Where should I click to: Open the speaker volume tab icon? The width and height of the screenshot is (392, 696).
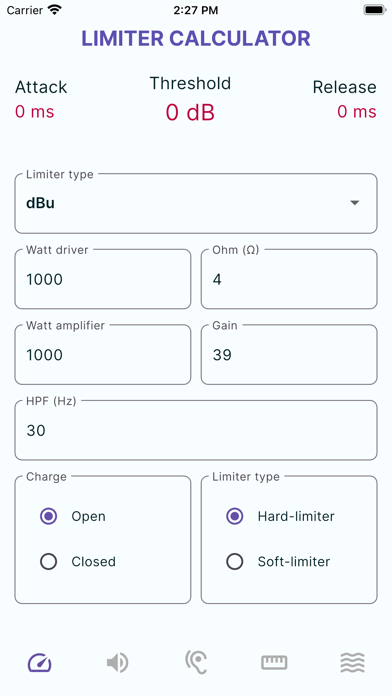(118, 663)
